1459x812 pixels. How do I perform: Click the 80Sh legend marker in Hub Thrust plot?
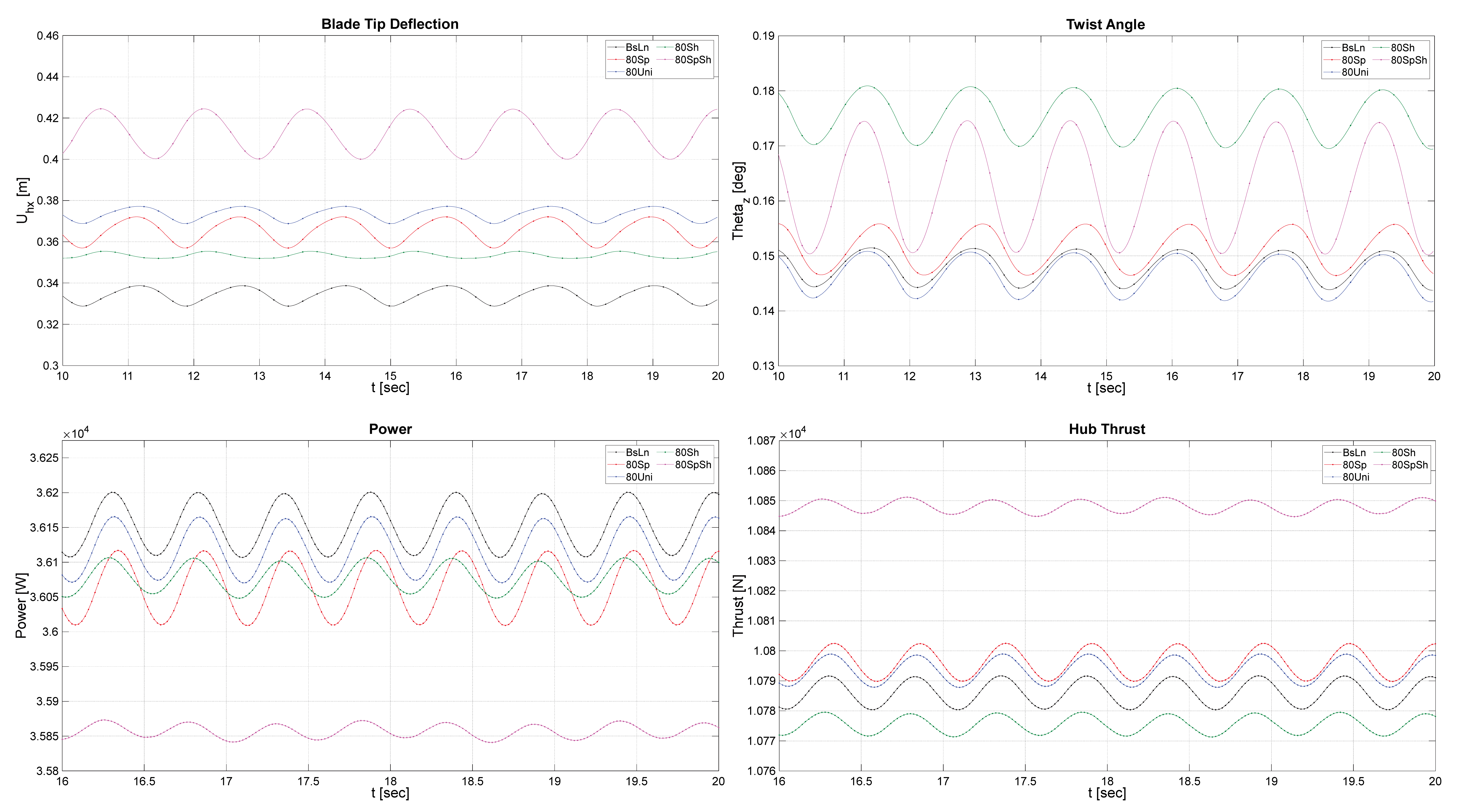pos(1382,452)
